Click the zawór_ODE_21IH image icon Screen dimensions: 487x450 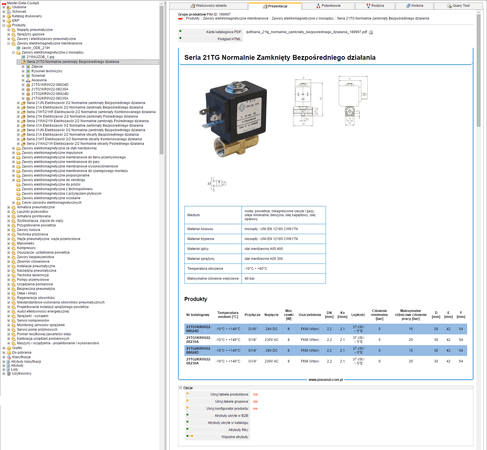pyautogui.click(x=19, y=48)
